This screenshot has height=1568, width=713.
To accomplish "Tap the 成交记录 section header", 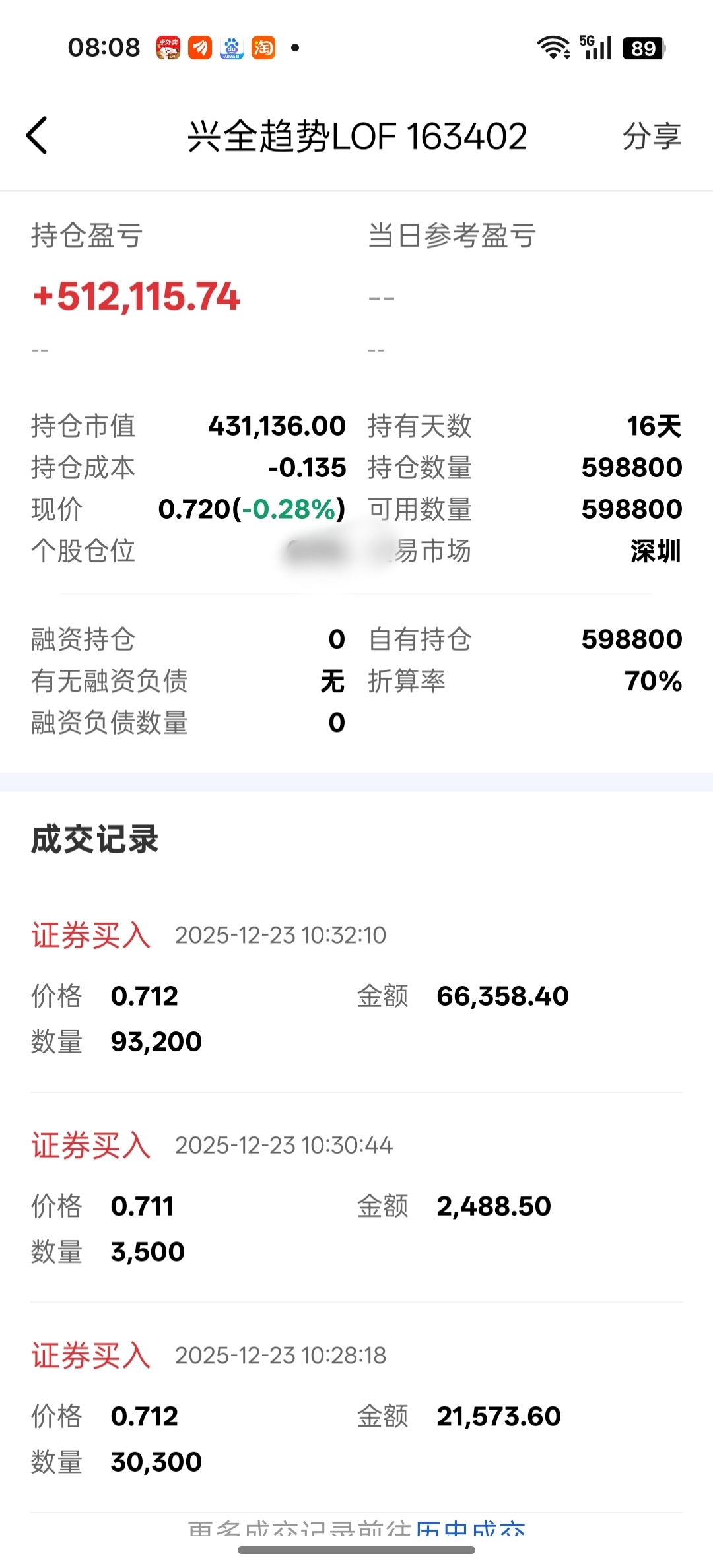I will pyautogui.click(x=95, y=839).
